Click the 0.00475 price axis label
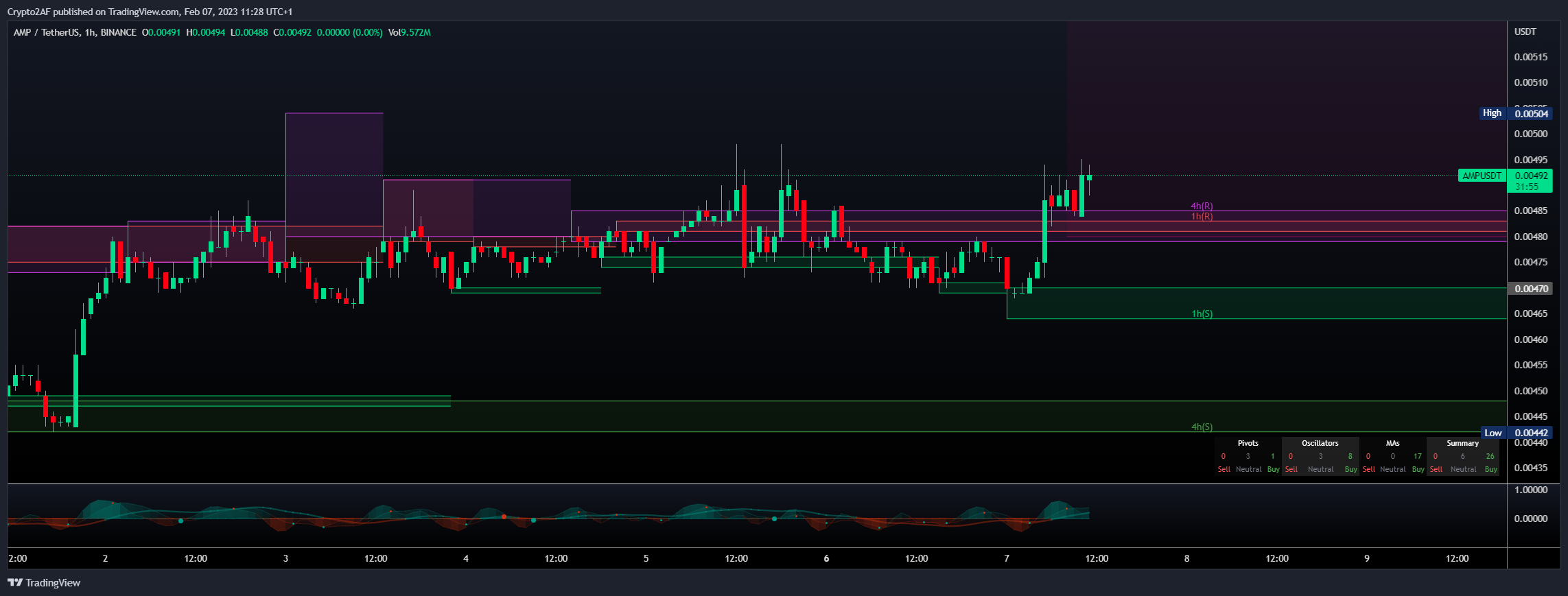The height and width of the screenshot is (596, 1568). click(1531, 262)
